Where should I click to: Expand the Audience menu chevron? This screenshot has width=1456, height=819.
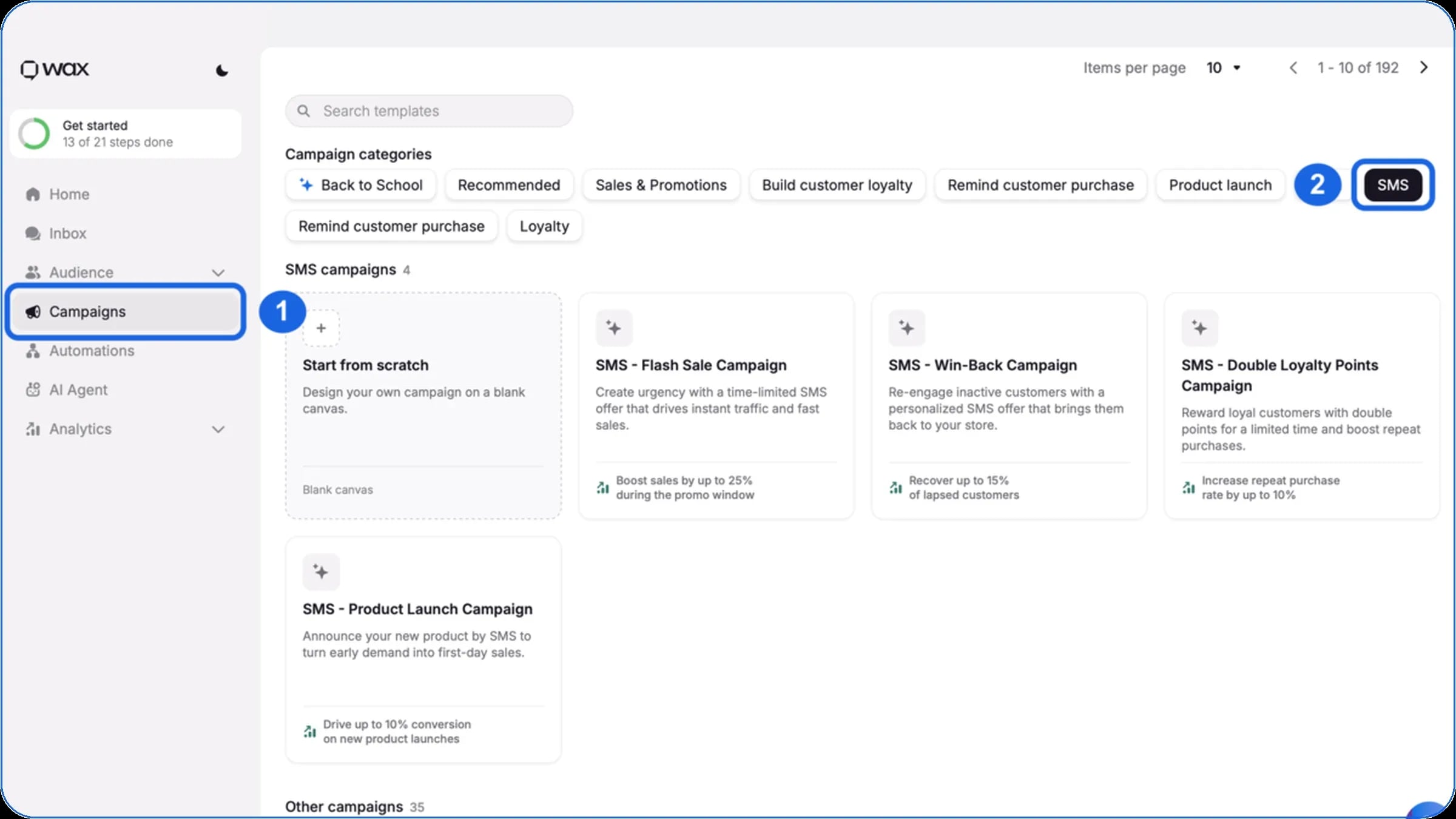[x=218, y=273]
